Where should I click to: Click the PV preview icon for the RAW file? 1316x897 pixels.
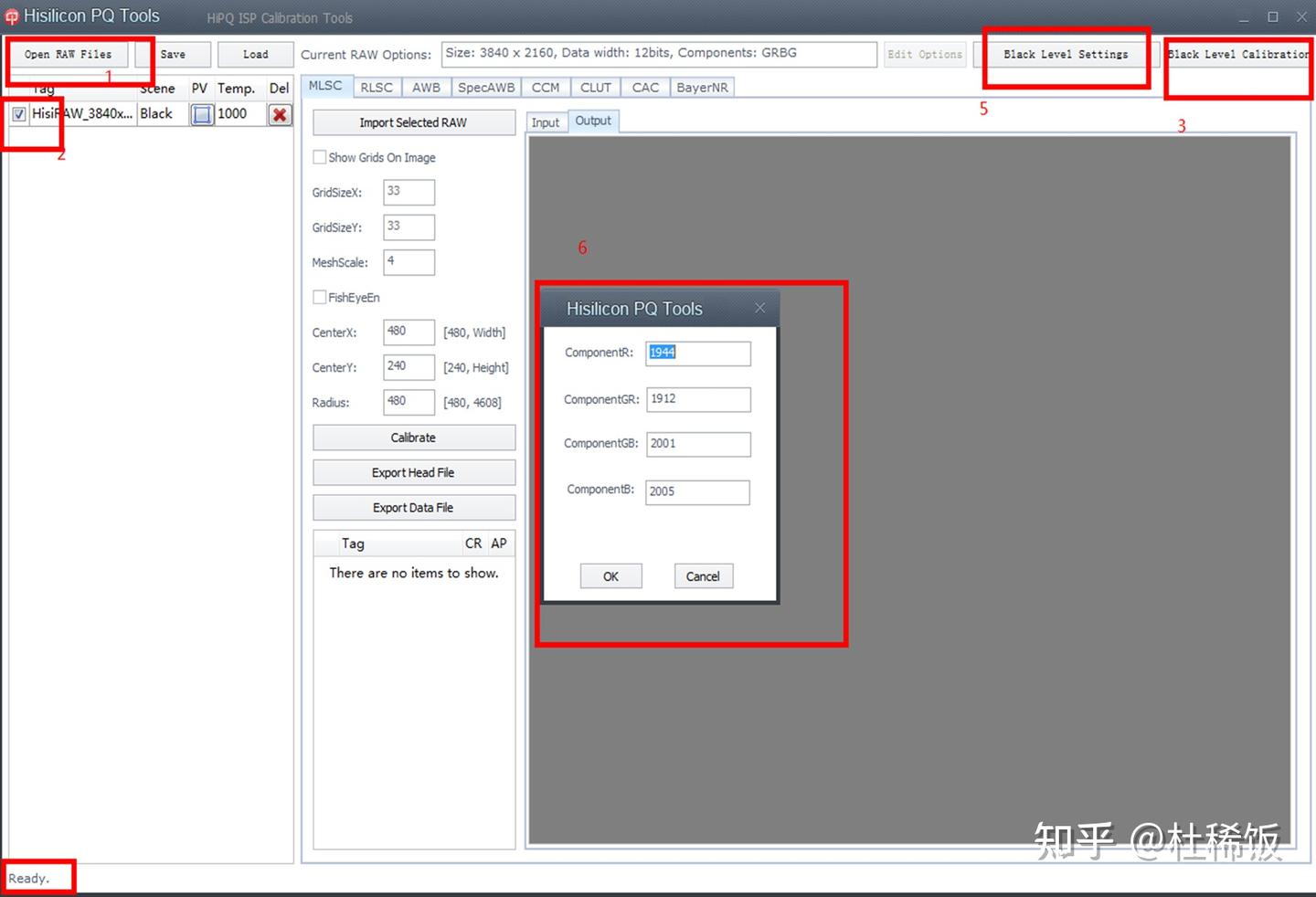[202, 114]
